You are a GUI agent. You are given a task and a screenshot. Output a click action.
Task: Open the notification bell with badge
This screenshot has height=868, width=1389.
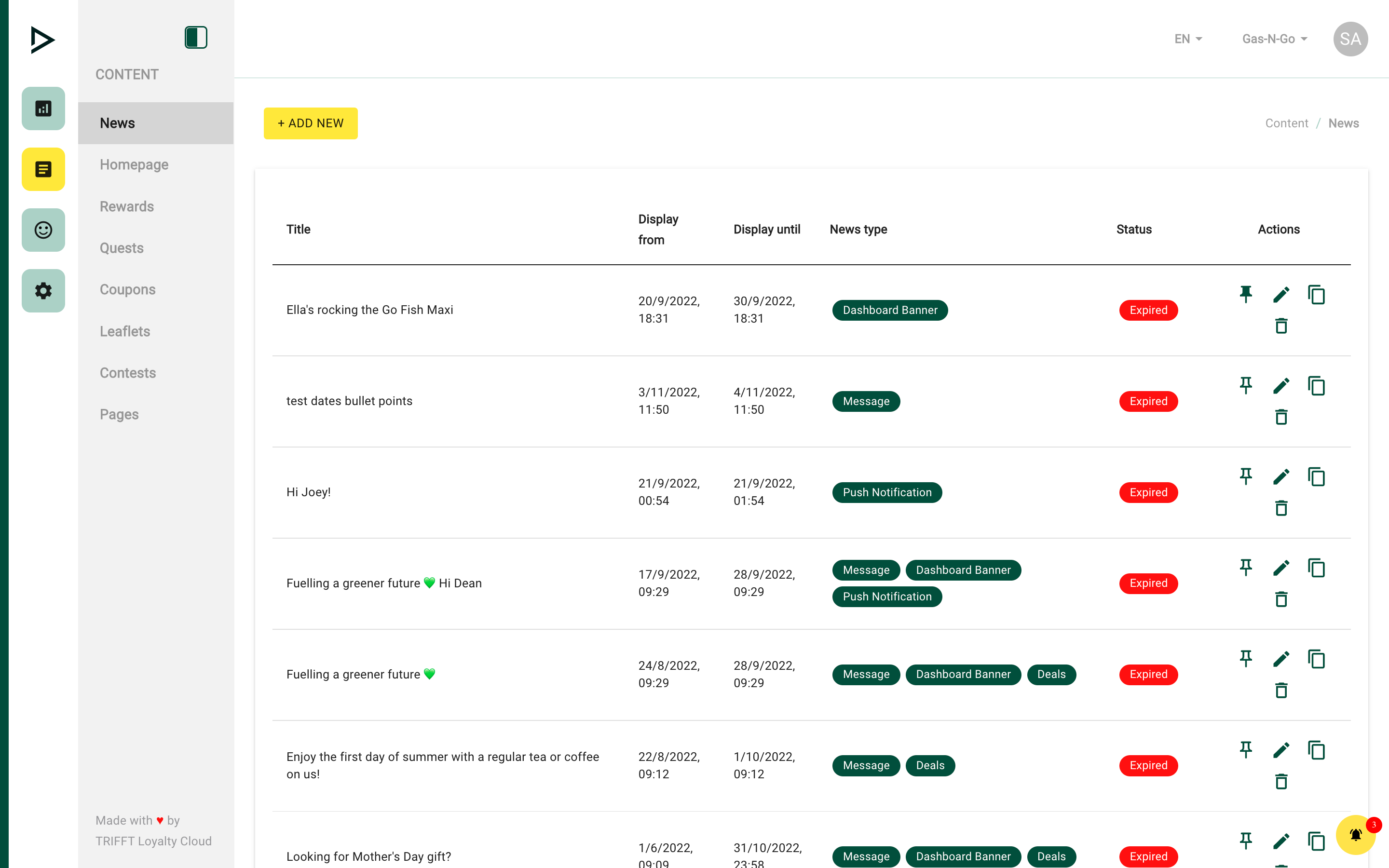tap(1355, 835)
